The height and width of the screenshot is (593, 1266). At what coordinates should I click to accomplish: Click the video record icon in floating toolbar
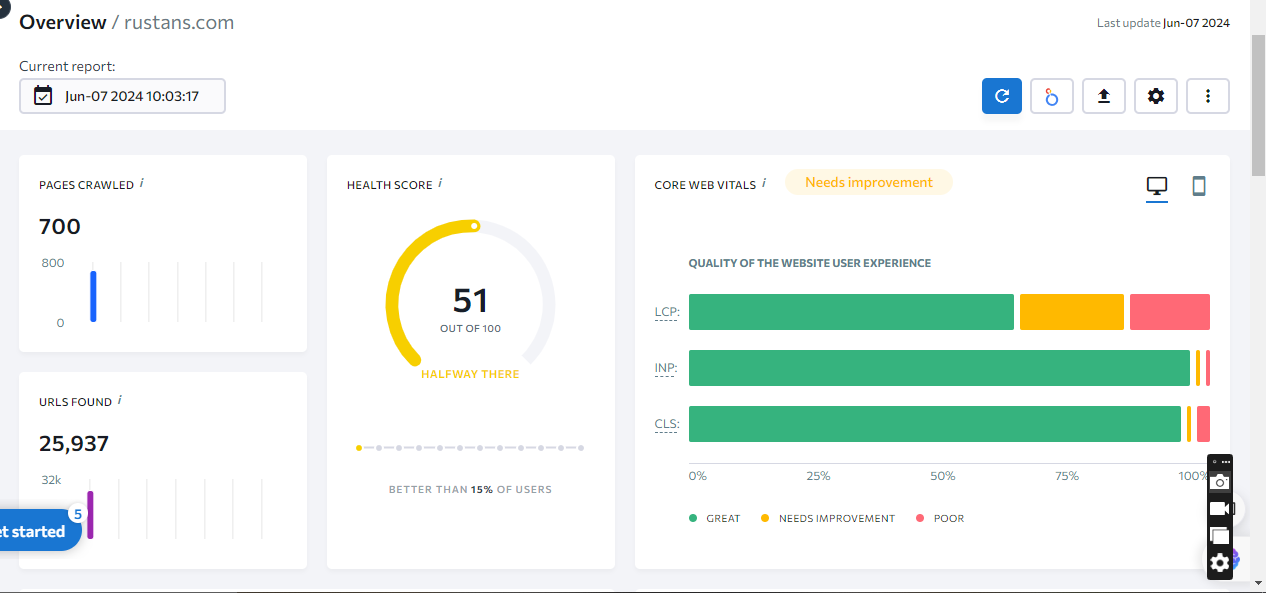pos(1220,509)
